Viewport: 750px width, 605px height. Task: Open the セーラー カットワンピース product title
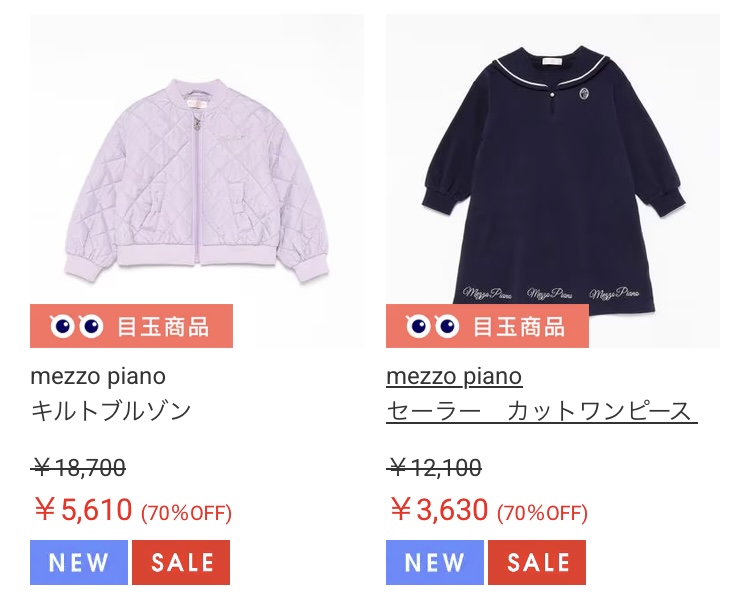[541, 411]
